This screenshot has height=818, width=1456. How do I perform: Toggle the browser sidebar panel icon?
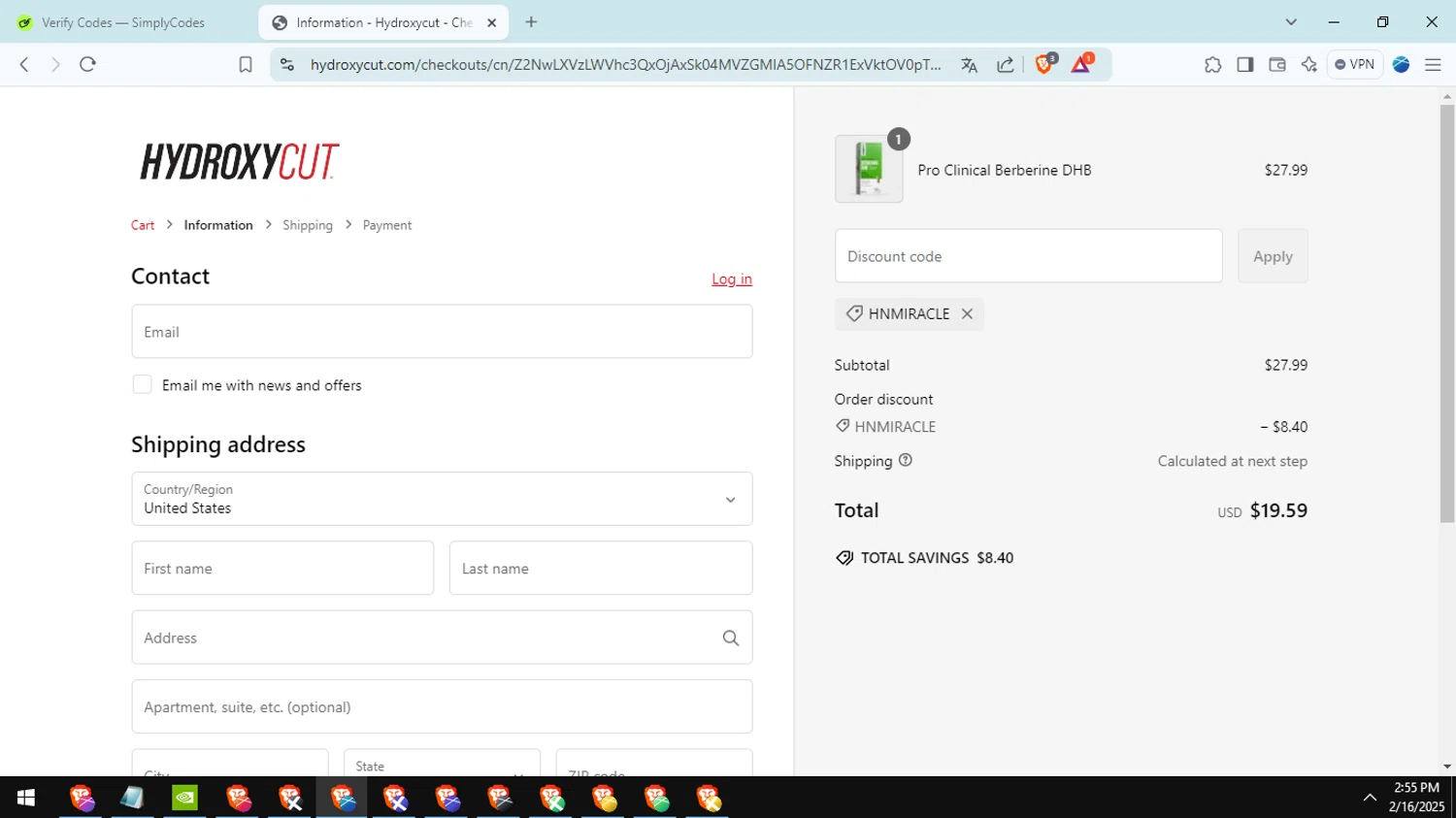click(1244, 64)
